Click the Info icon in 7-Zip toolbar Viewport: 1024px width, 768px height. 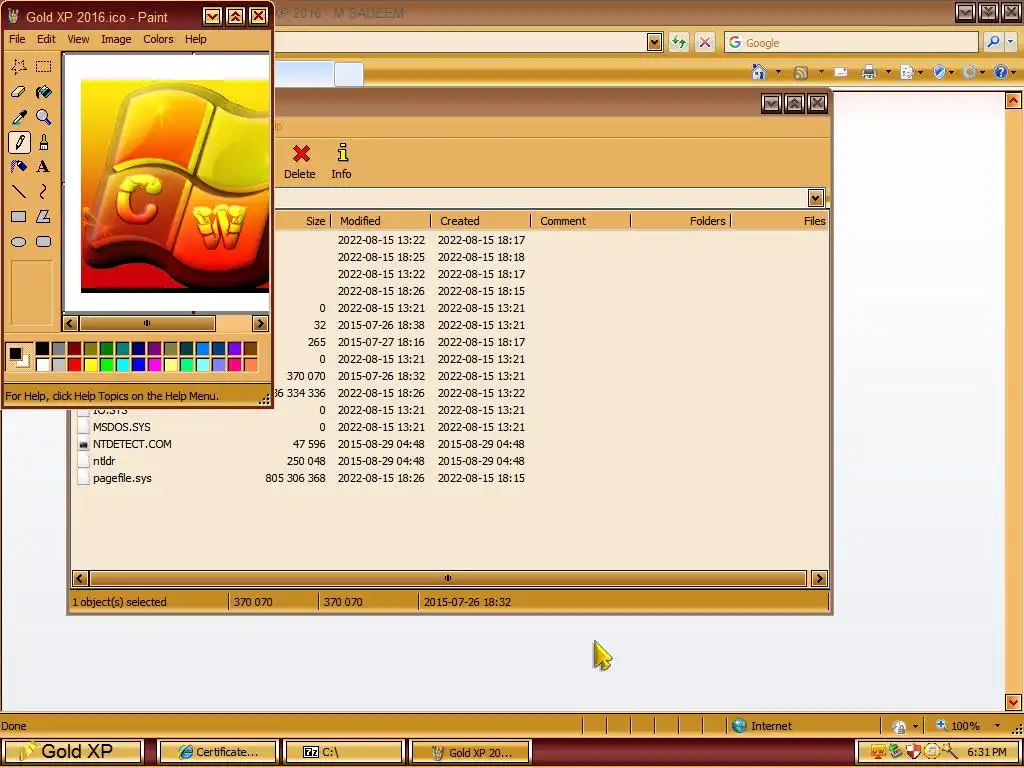342,153
